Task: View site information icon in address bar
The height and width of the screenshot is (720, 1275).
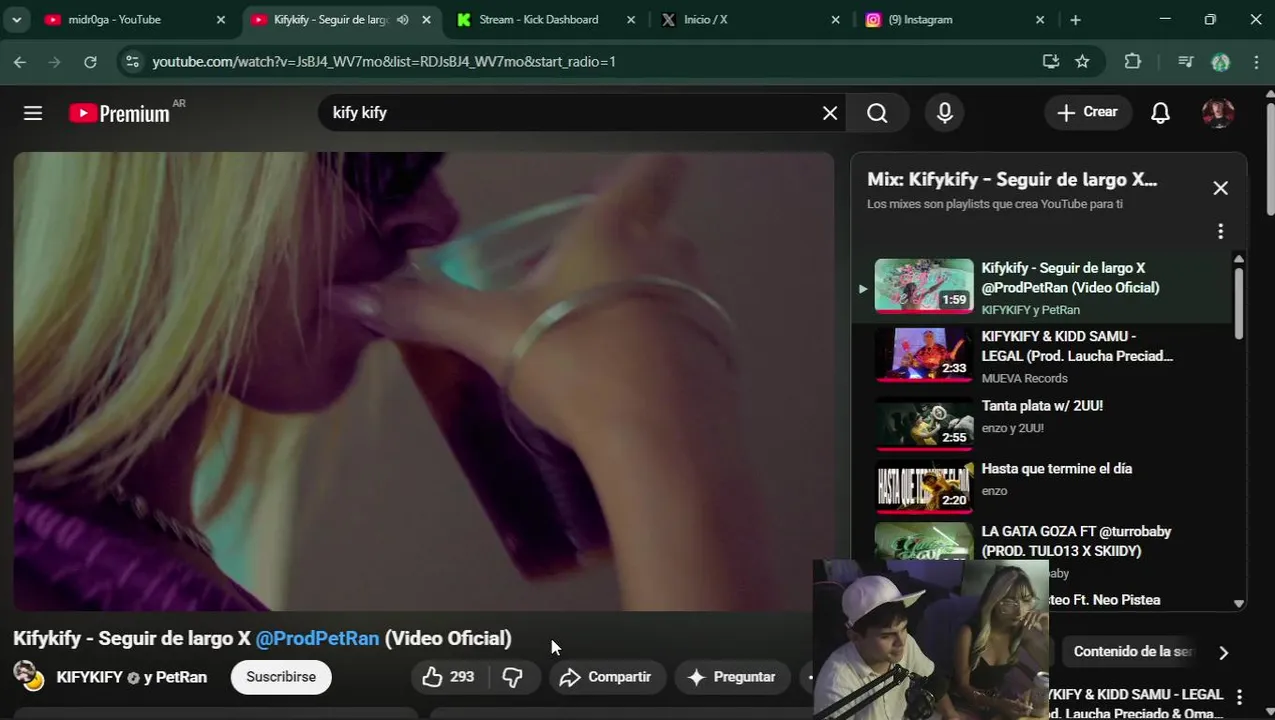Action: [x=132, y=62]
